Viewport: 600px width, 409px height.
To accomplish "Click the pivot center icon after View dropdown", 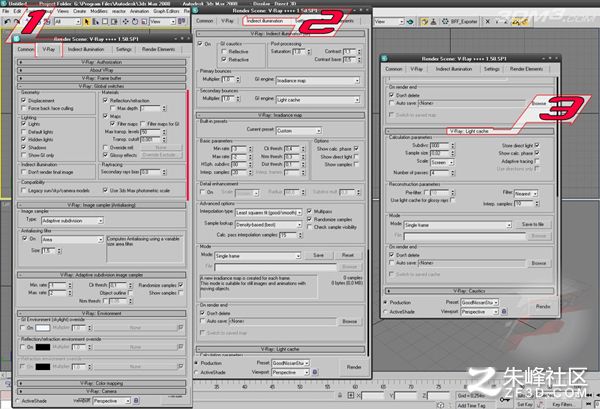I will (x=181, y=21).
